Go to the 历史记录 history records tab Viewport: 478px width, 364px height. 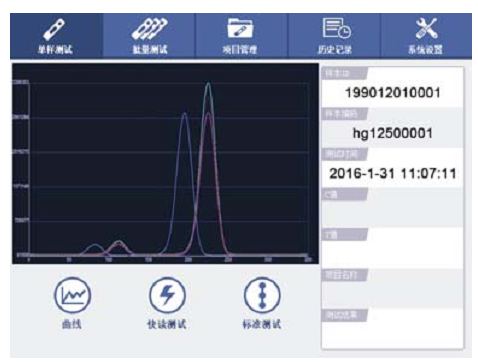tap(334, 36)
